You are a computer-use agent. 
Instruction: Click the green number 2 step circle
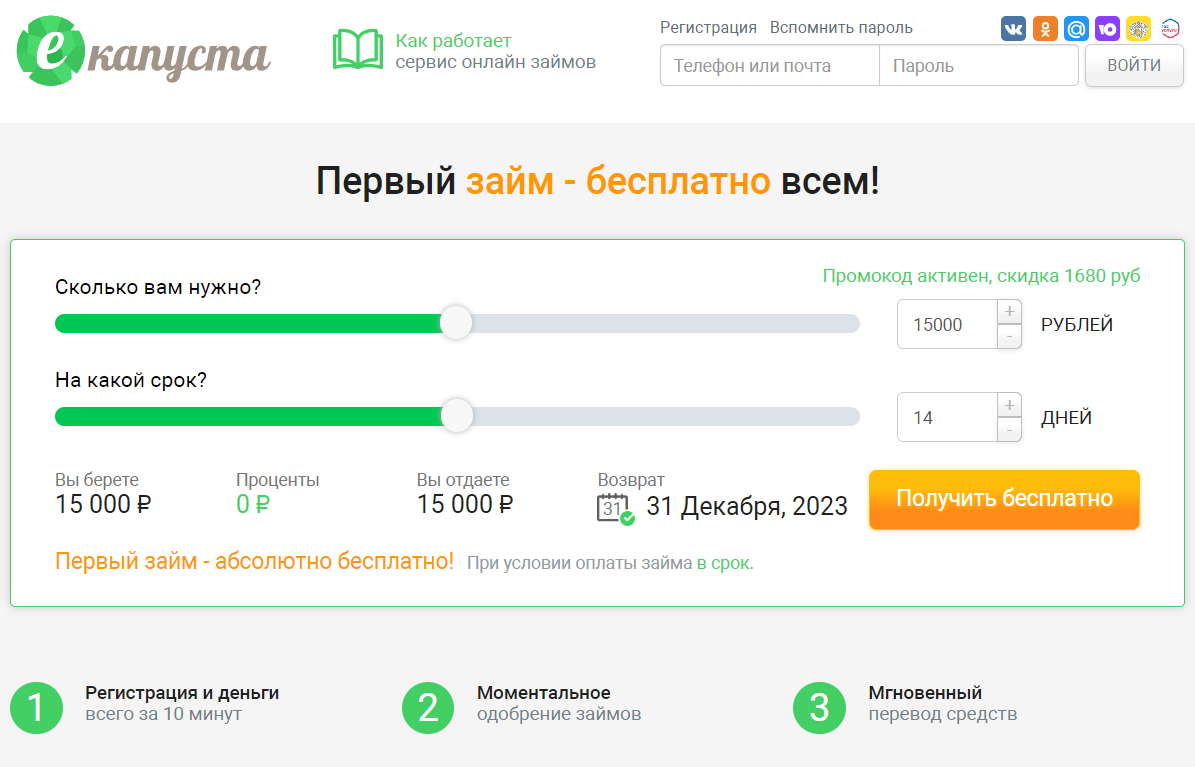click(x=428, y=708)
